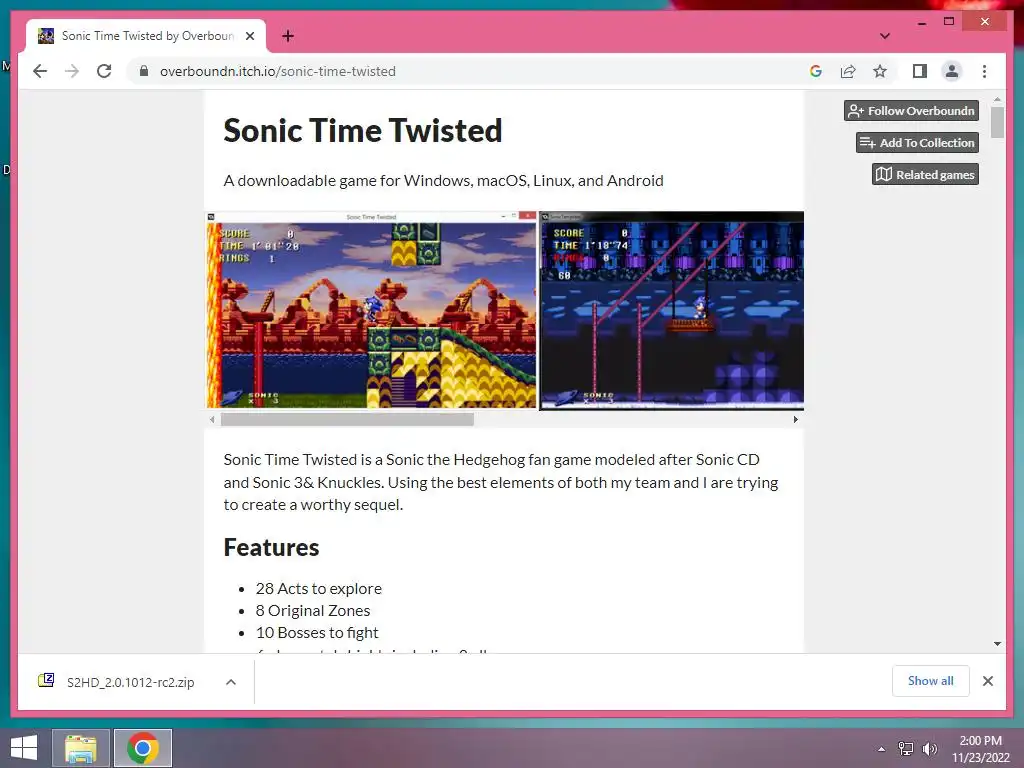Viewport: 1024px width, 768px height.
Task: Go back using the browser back arrow
Action: 40,71
